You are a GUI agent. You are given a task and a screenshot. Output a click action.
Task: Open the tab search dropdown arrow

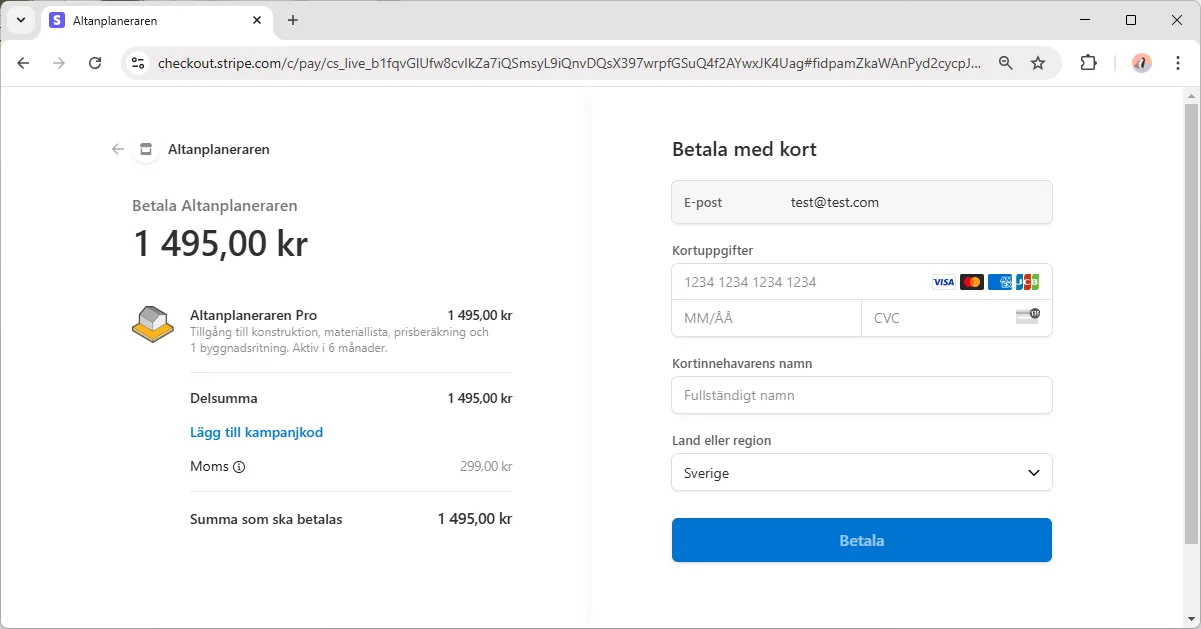point(21,20)
